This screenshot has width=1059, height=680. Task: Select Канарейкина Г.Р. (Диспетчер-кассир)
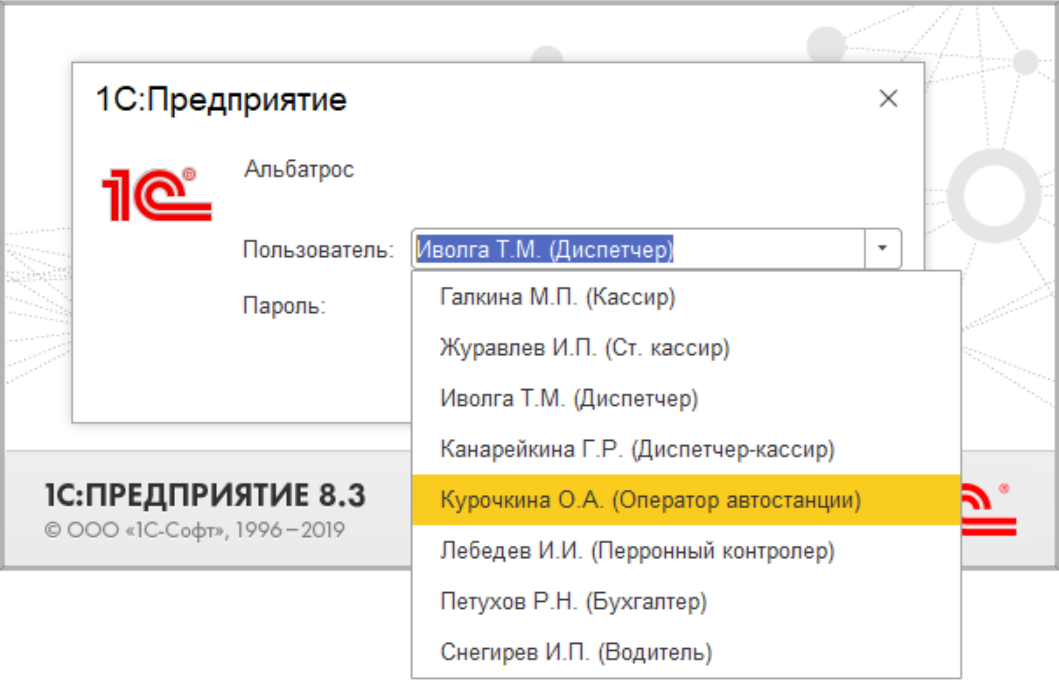(686, 449)
